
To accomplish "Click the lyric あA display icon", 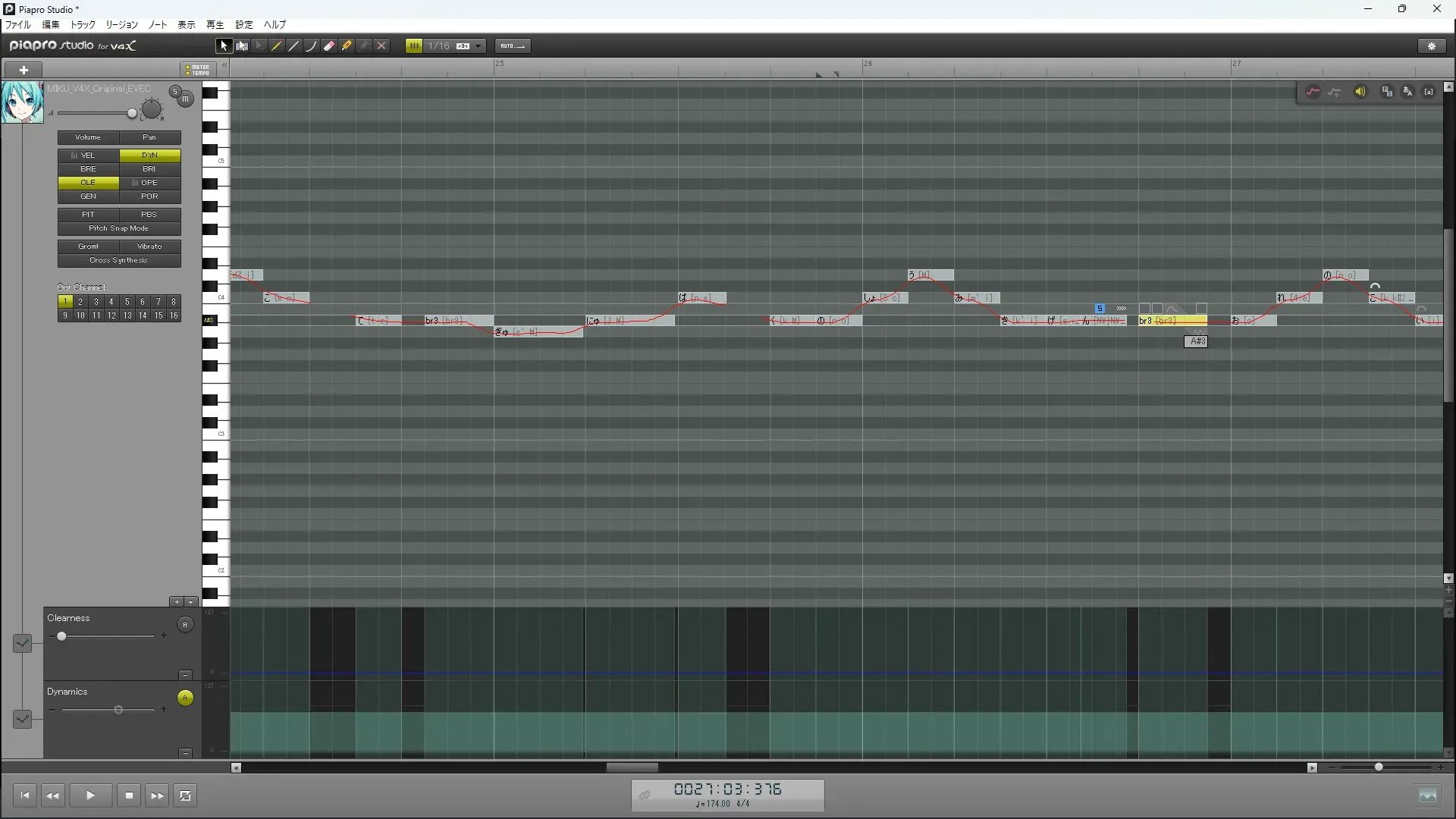I will pyautogui.click(x=1407, y=92).
